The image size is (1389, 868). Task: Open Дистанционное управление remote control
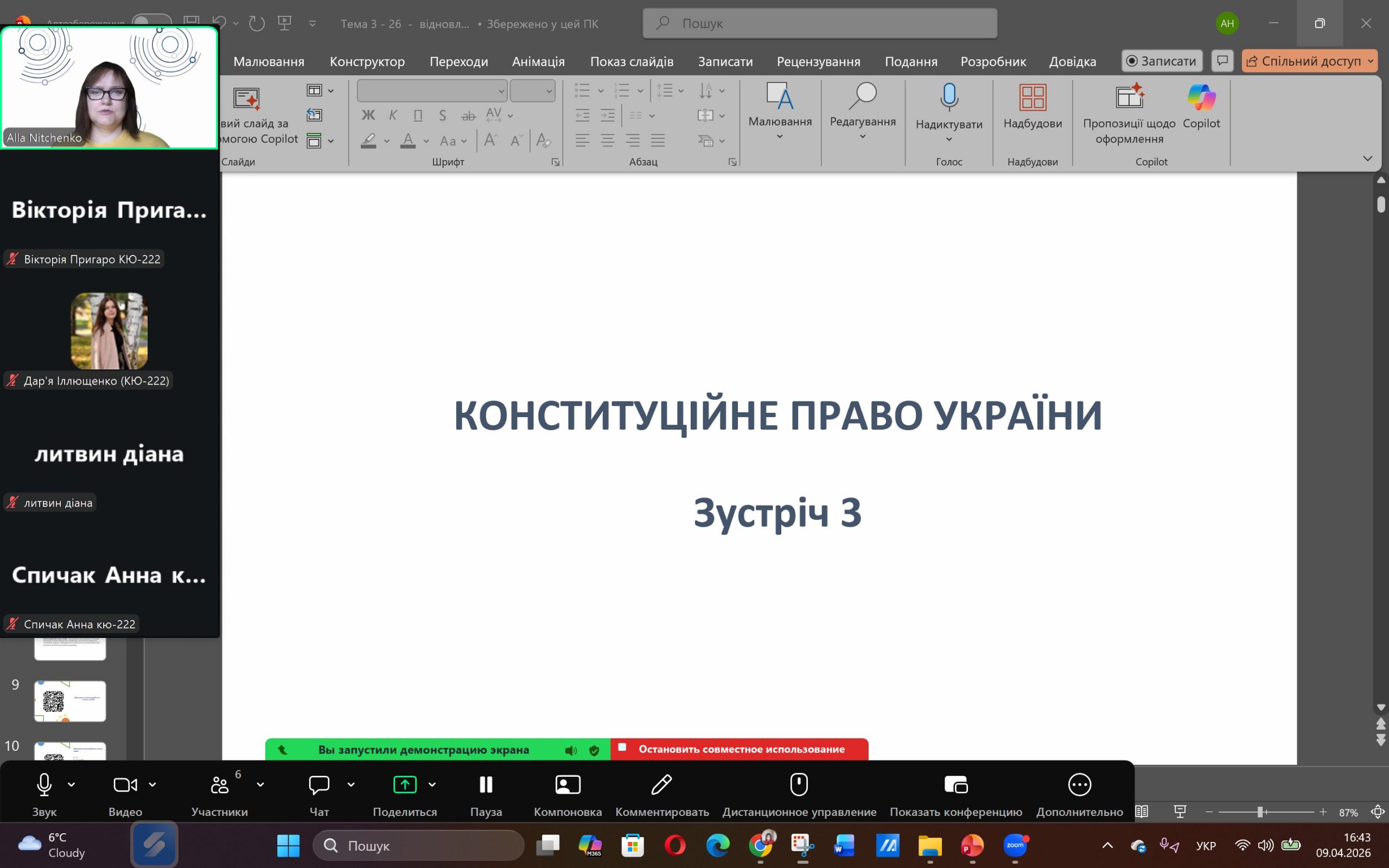click(799, 784)
